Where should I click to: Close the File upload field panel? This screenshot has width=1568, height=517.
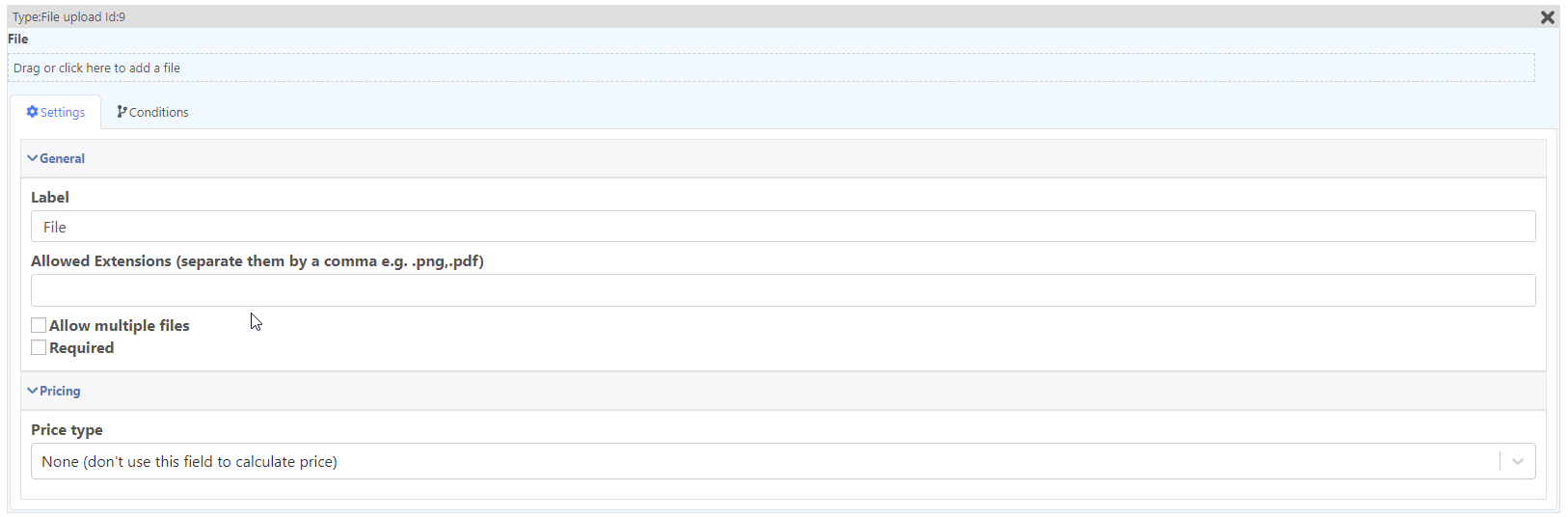(1548, 17)
